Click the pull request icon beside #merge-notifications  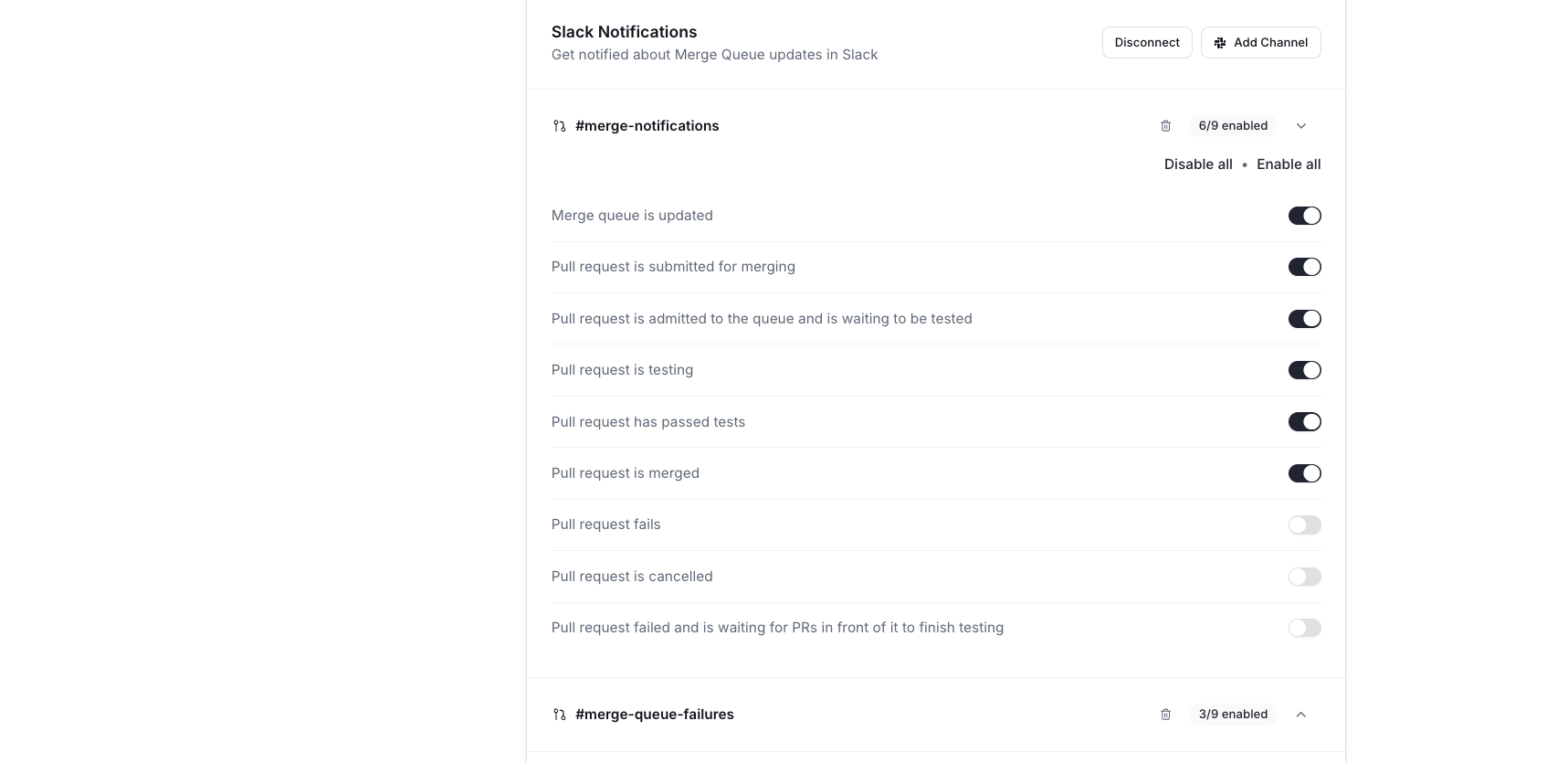tap(559, 126)
